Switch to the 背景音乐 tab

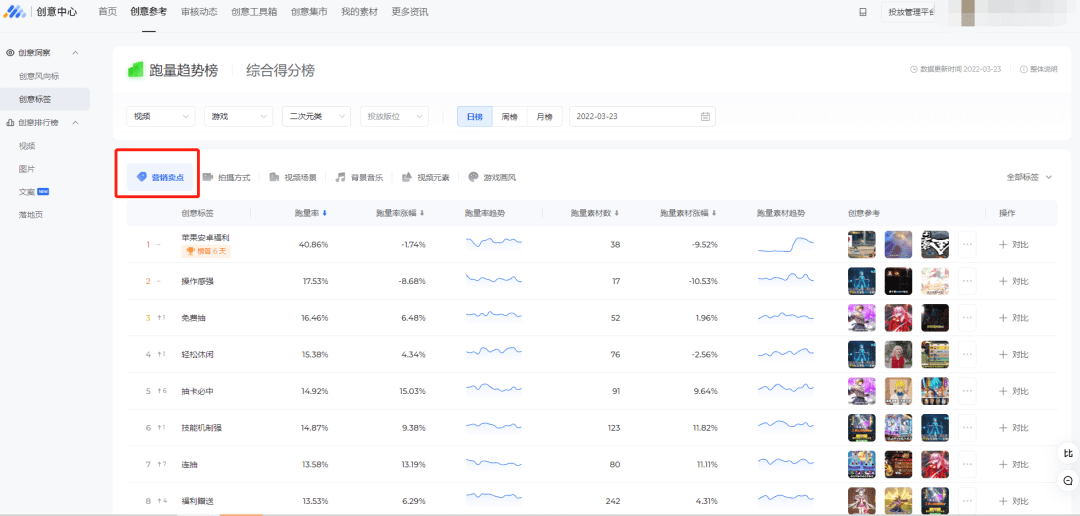[x=359, y=177]
